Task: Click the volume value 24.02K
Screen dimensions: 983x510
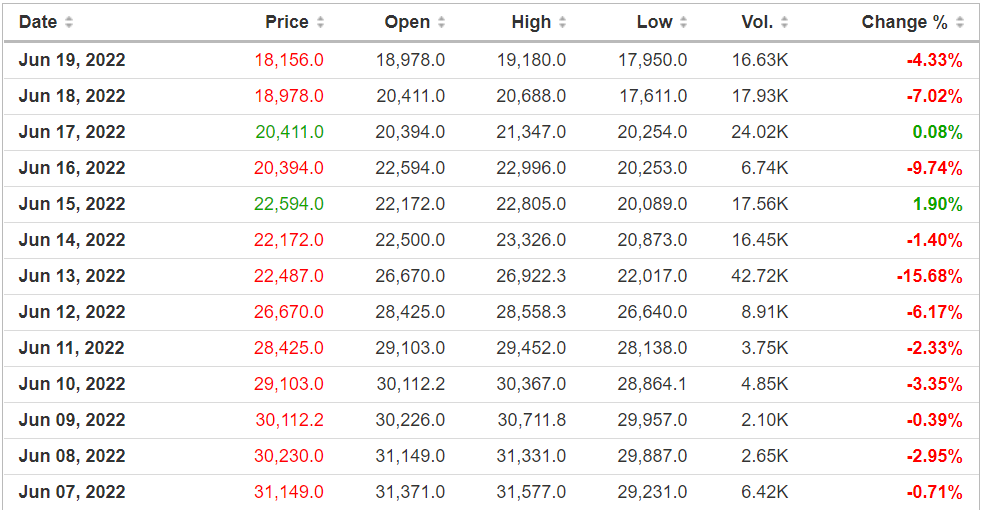Action: tap(760, 132)
